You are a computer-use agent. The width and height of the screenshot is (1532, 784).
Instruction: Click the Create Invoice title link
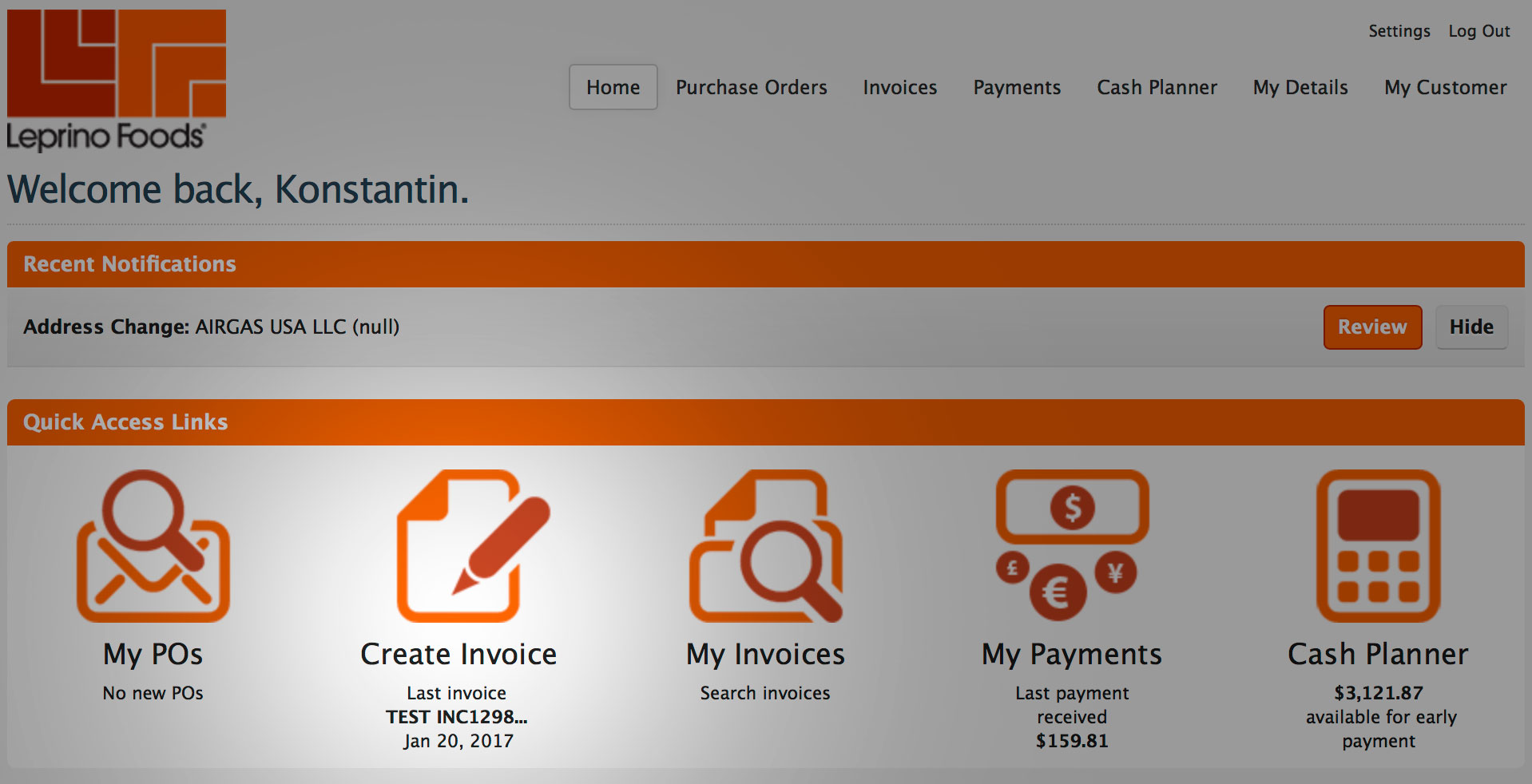pos(458,655)
